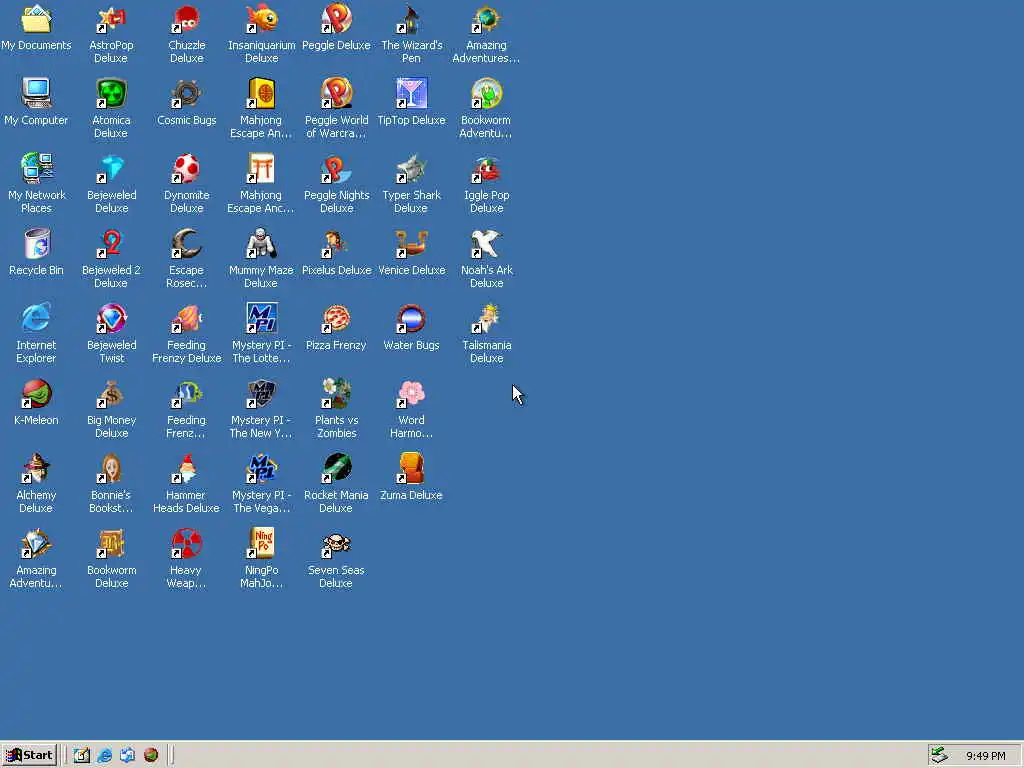Image resolution: width=1024 pixels, height=768 pixels.
Task: Launch K-Meleon from Quick Launch bar
Action: pos(151,755)
